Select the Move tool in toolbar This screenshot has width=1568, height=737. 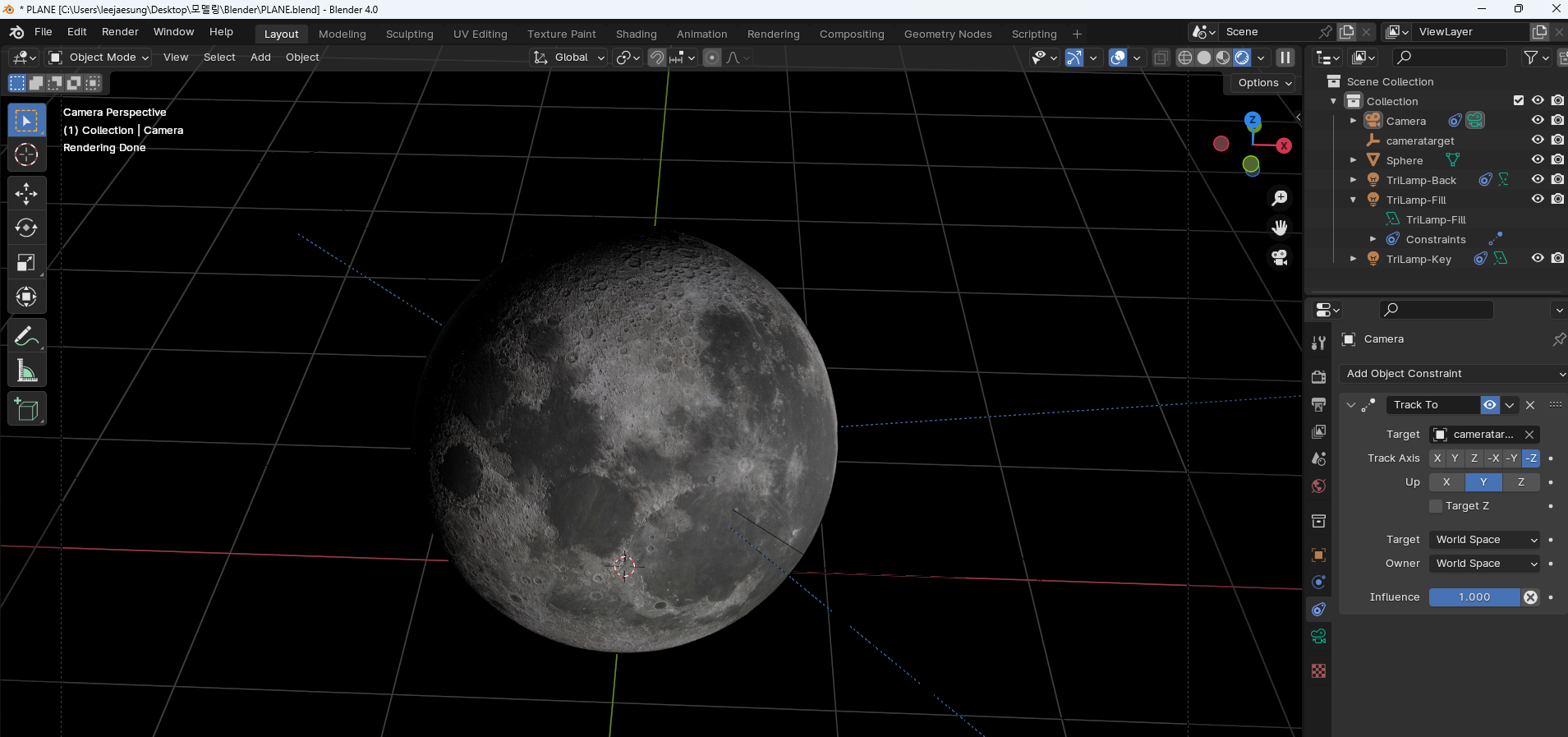click(26, 193)
